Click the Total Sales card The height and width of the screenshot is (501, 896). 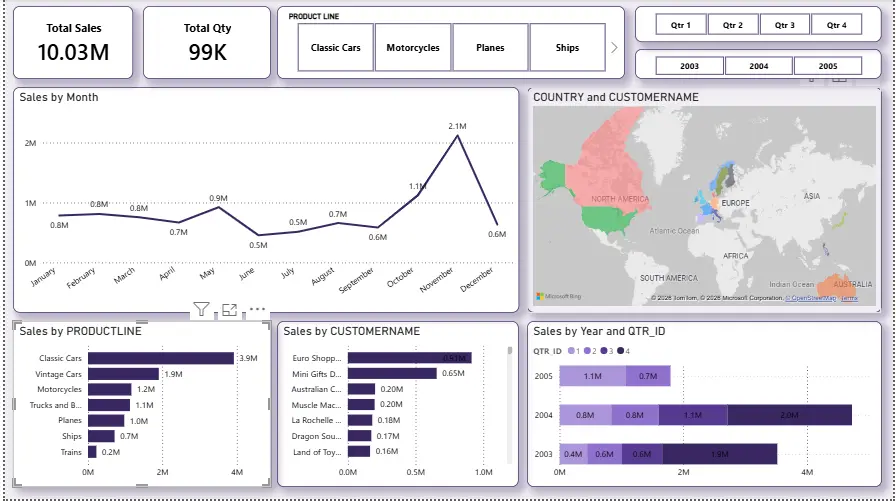pyautogui.click(x=73, y=43)
